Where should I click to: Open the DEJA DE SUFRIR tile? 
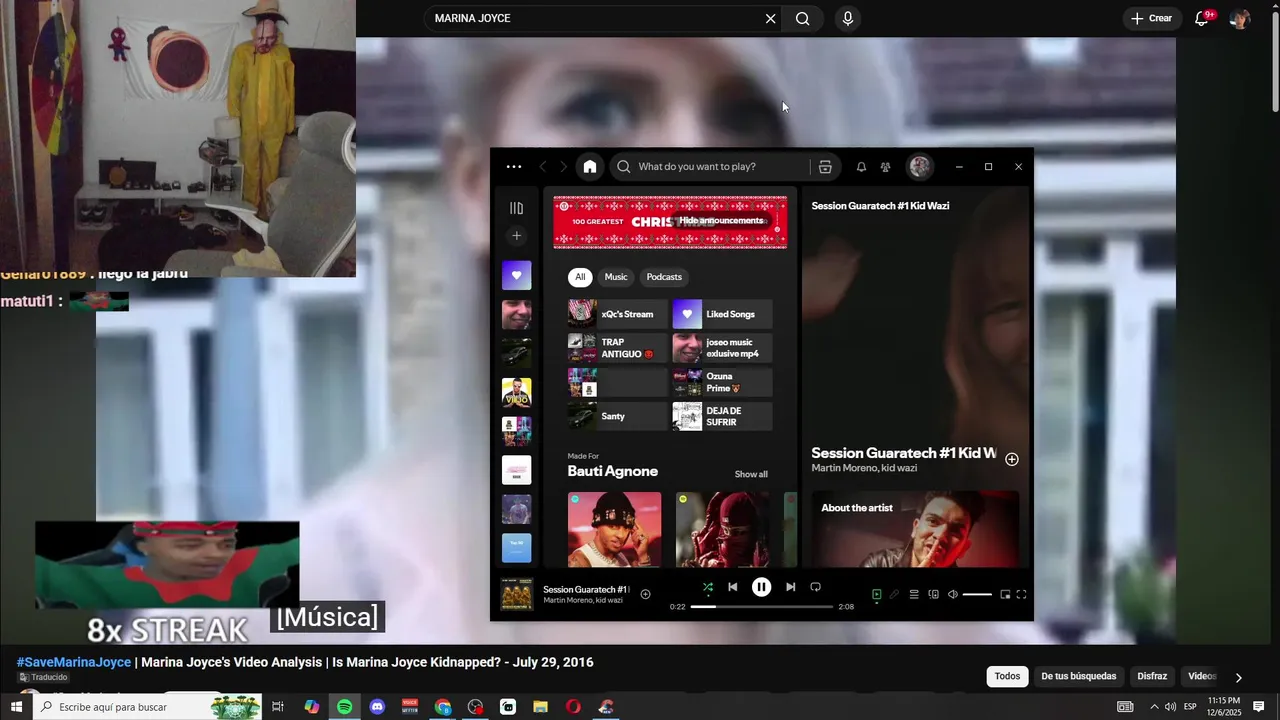click(722, 416)
